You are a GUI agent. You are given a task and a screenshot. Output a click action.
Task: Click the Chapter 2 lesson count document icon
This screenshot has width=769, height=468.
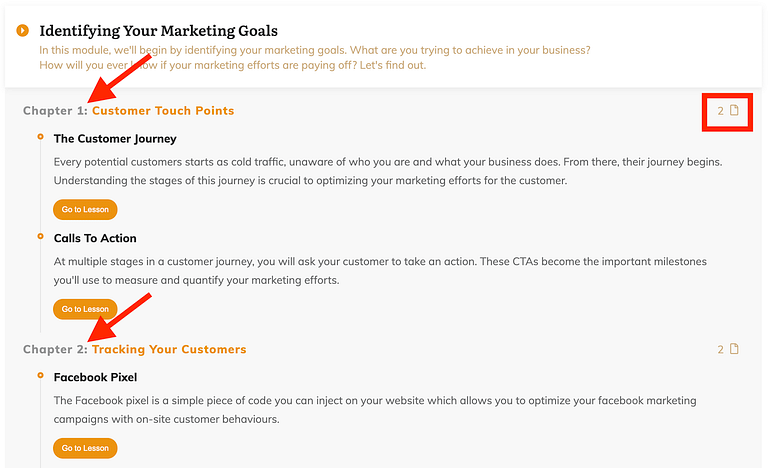pyautogui.click(x=734, y=349)
